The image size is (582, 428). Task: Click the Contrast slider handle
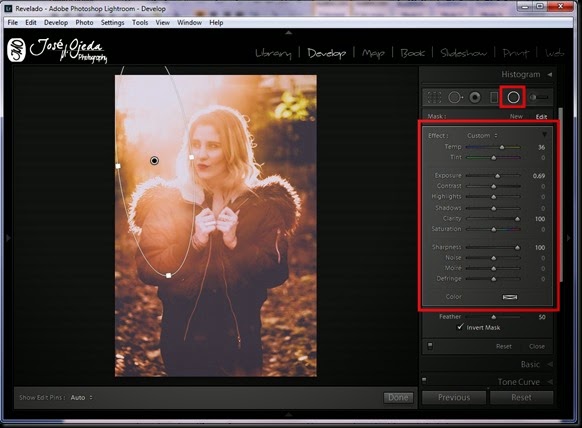(x=494, y=186)
